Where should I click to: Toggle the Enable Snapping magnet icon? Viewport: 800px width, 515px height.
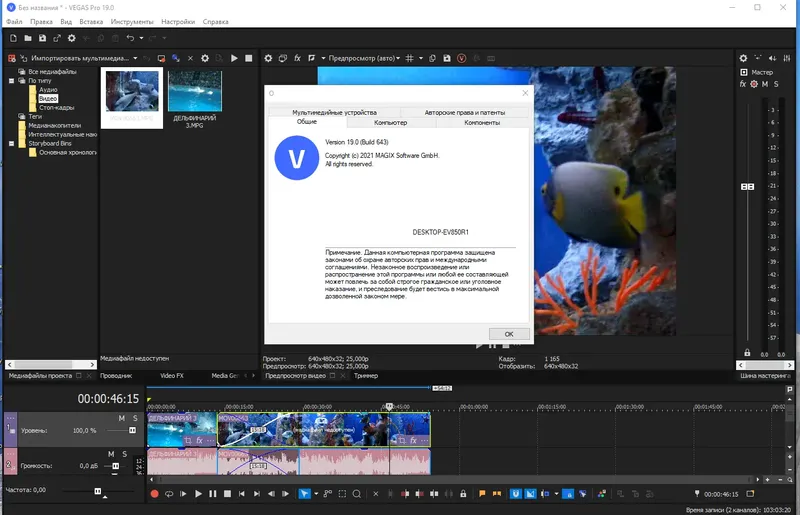516,494
